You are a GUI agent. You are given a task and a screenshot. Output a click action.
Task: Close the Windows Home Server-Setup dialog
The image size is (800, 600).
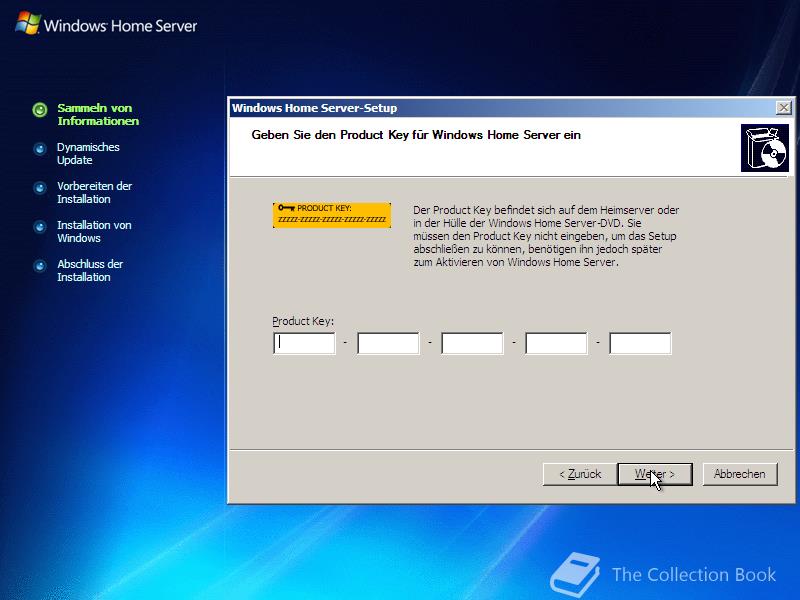click(x=783, y=108)
